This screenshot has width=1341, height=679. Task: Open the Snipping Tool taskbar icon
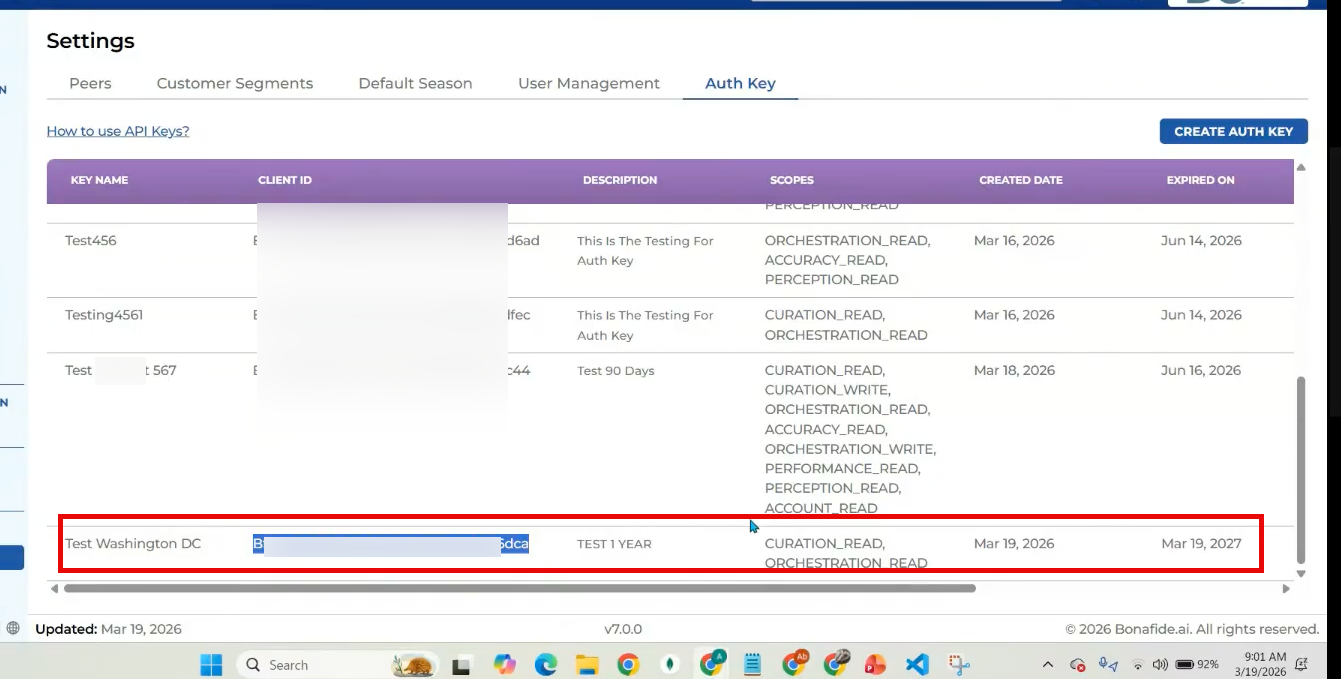coord(959,665)
